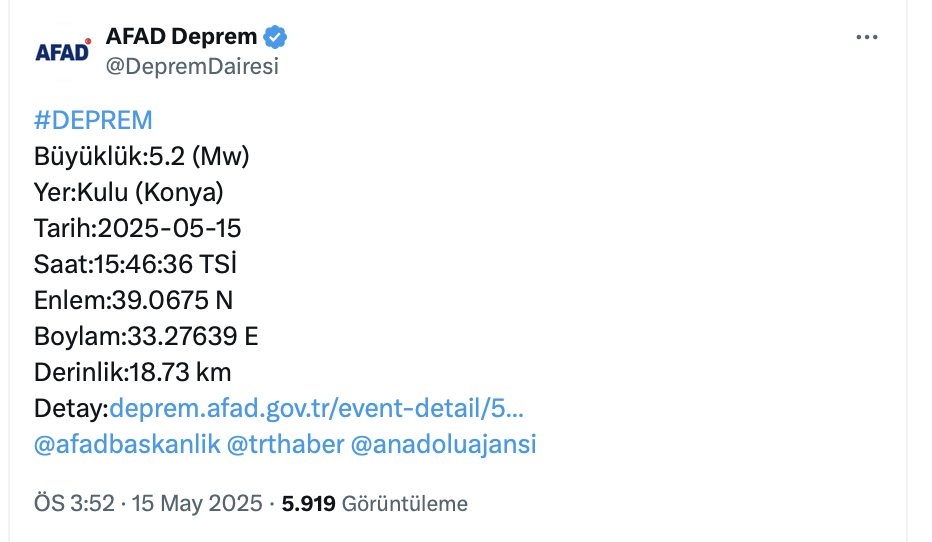This screenshot has height=542, width=932.
Task: Visit the @DepremDairesi handle
Action: click(x=192, y=66)
